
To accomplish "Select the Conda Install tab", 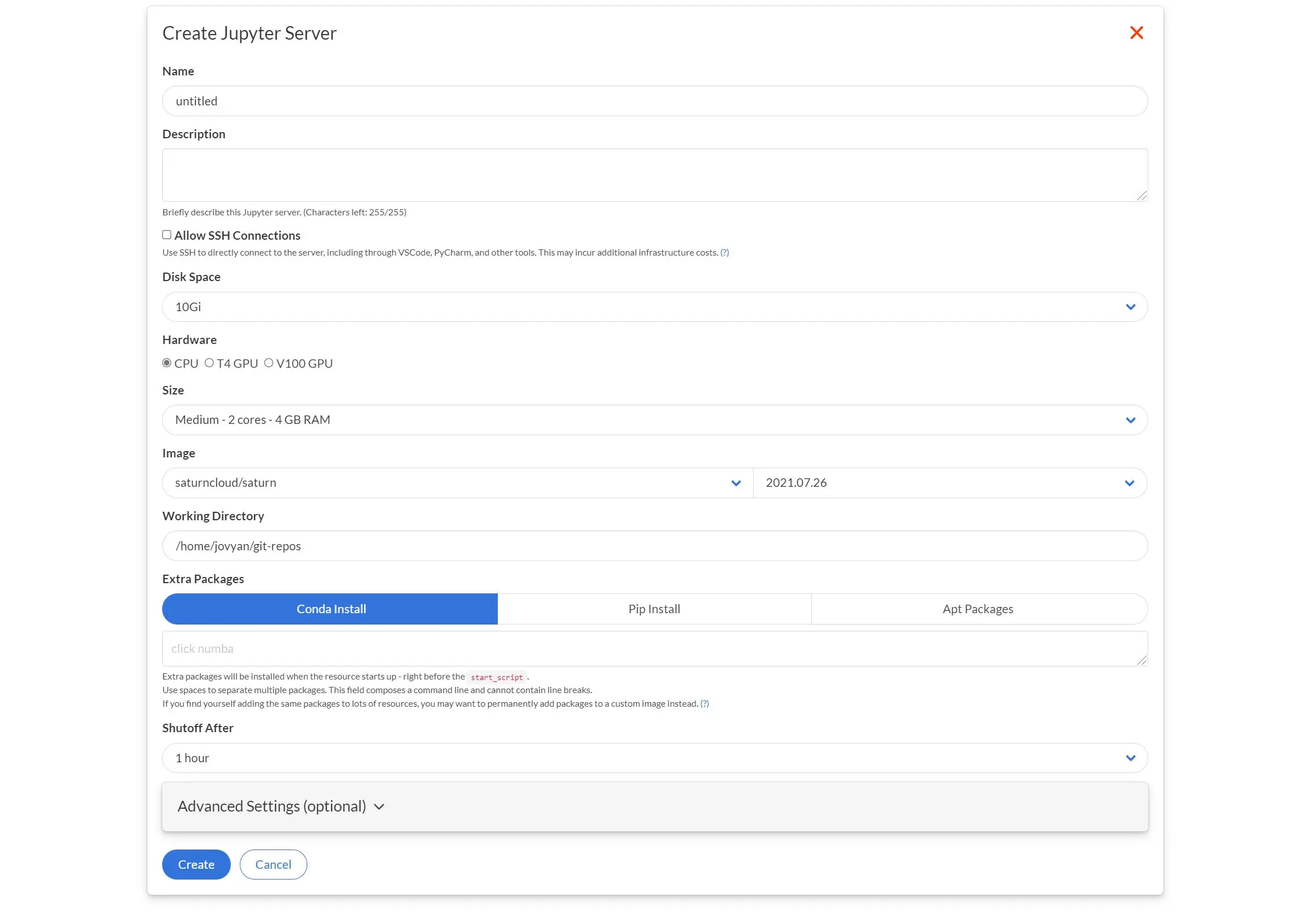I will pyautogui.click(x=330, y=608).
